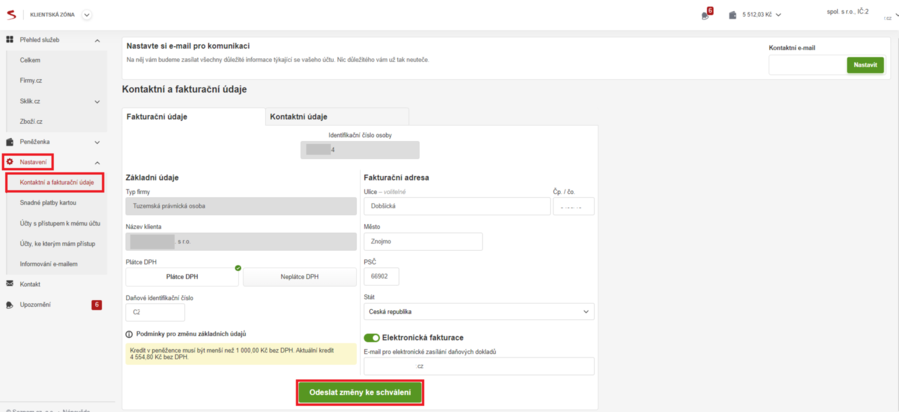Click the green Nastavit button
The width and height of the screenshot is (899, 412).
pos(864,65)
